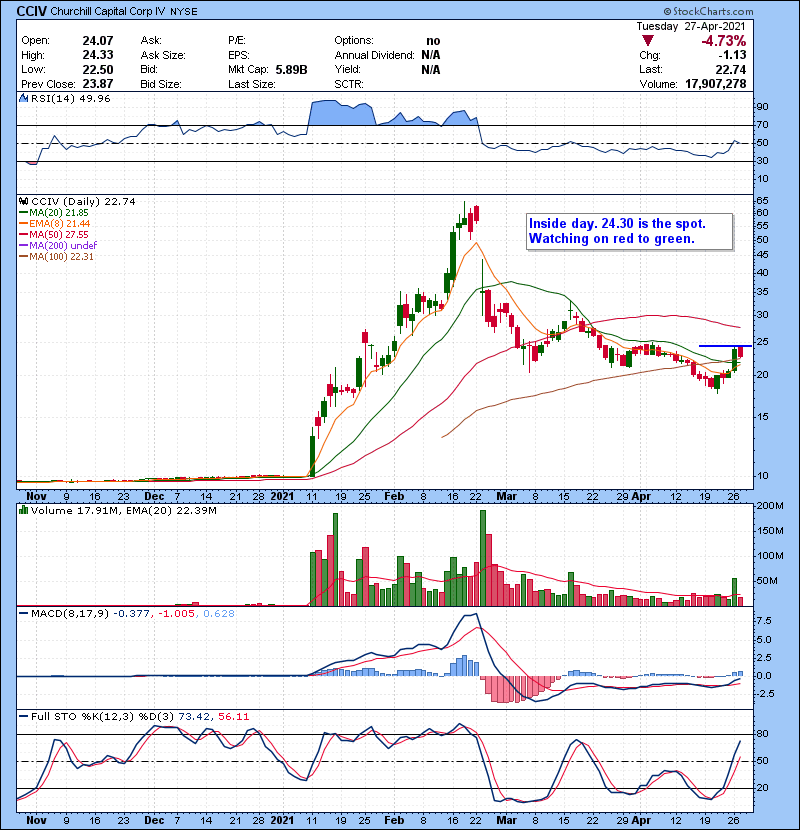Click the 90 label on the RSI axis
The width and height of the screenshot is (800, 830).
[762, 106]
